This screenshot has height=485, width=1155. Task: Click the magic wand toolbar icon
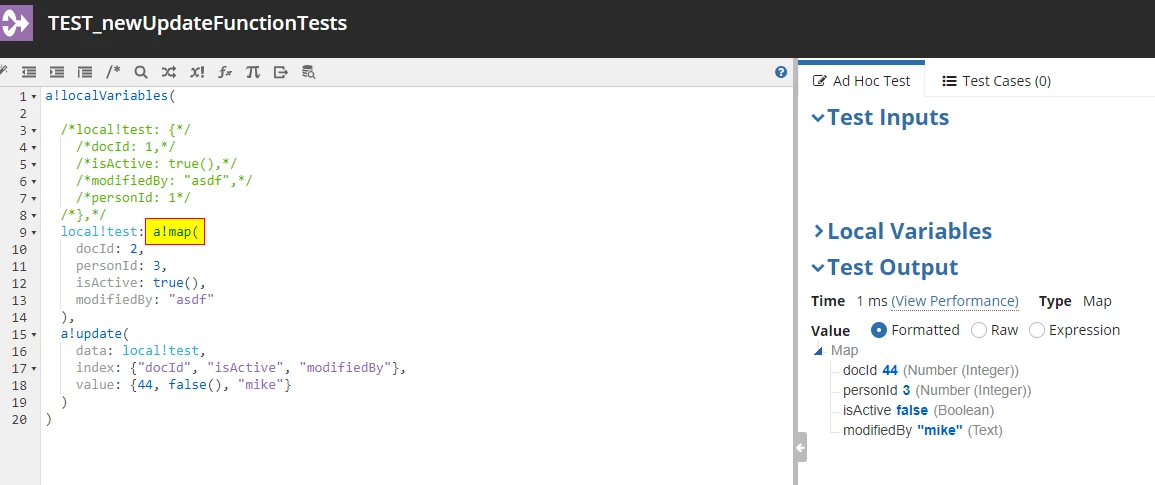(3, 72)
